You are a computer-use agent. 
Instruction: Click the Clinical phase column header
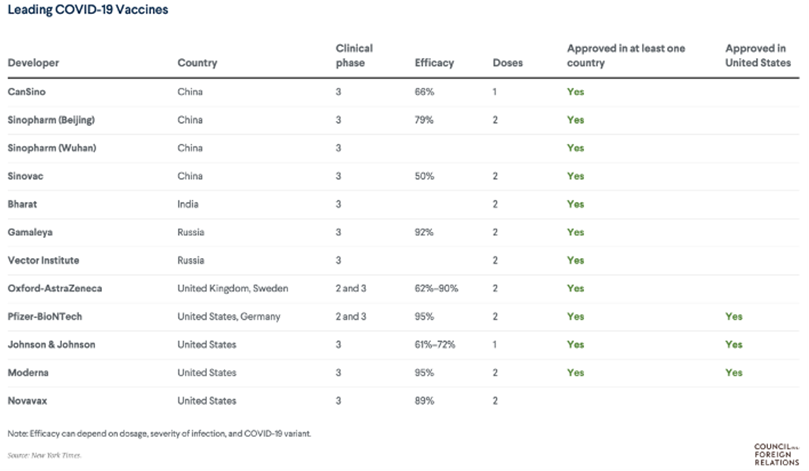click(354, 56)
